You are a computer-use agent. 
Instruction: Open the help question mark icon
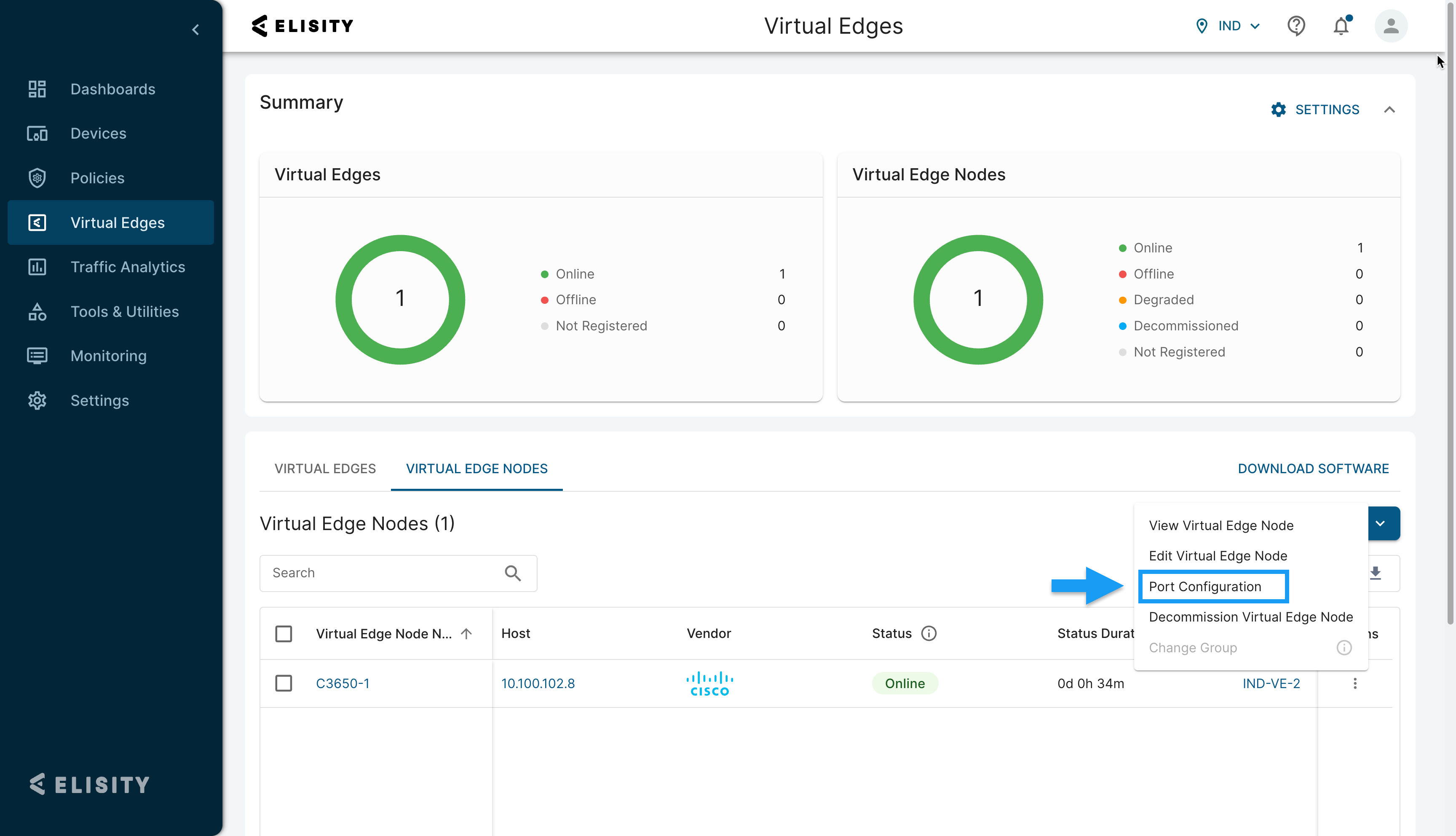click(x=1295, y=25)
